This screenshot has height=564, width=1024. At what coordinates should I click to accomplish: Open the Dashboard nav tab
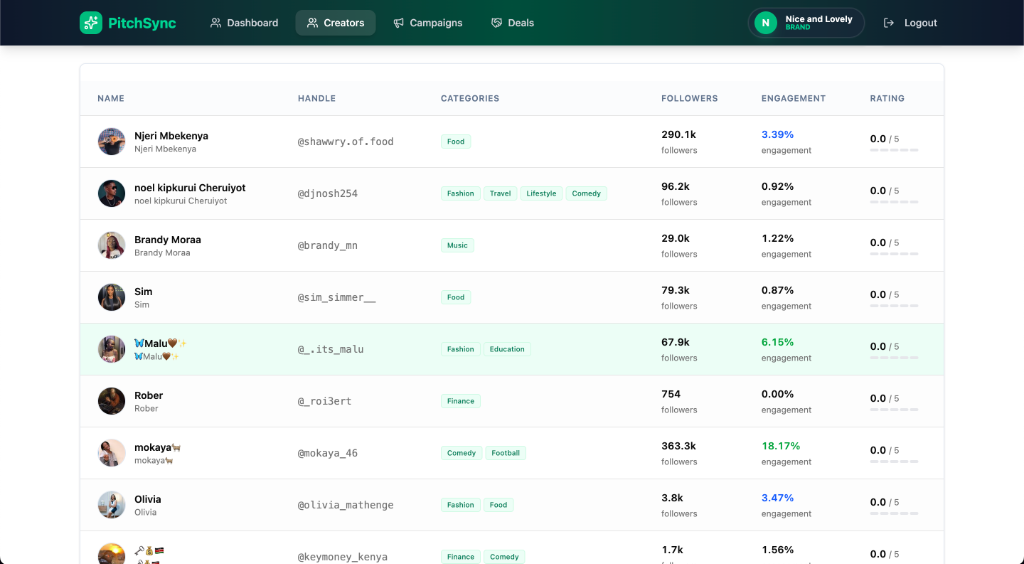tap(244, 23)
